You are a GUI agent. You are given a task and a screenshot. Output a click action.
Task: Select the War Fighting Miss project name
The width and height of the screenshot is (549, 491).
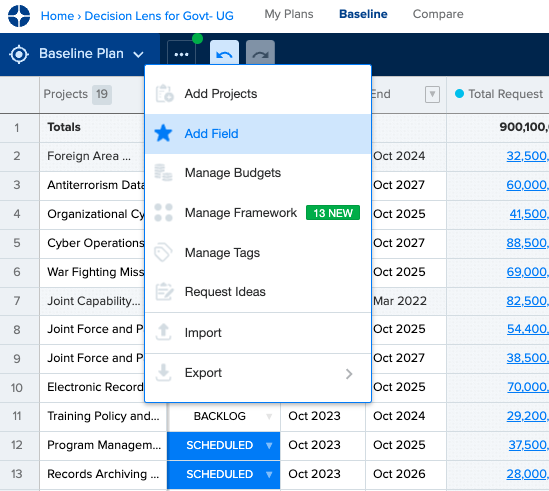pyautogui.click(x=96, y=272)
